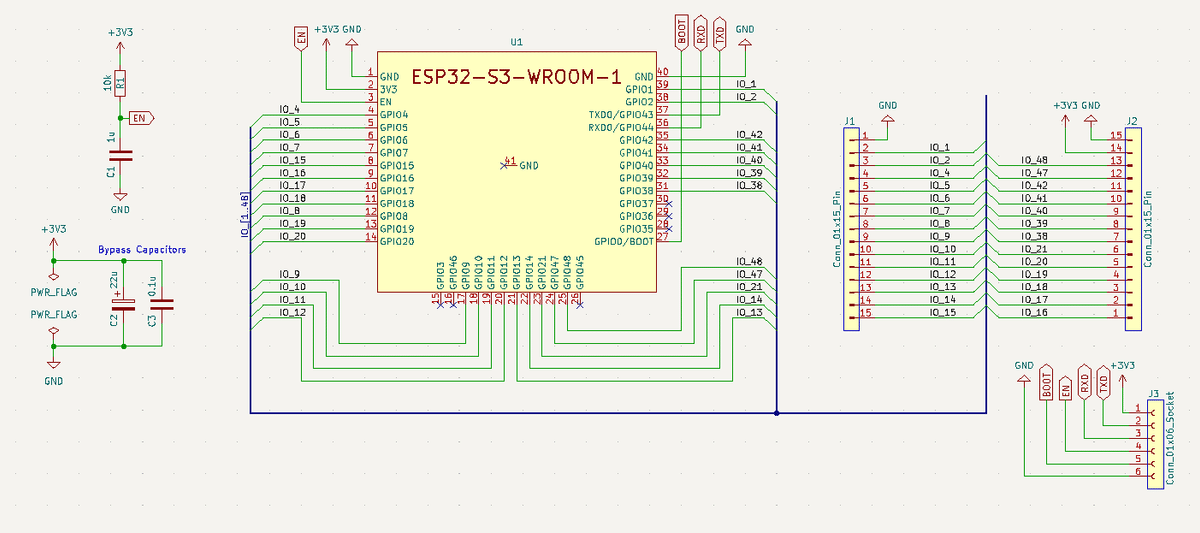This screenshot has height=533, width=1200.
Task: Click the GPIO0/BOOT pin name
Action: (x=624, y=241)
